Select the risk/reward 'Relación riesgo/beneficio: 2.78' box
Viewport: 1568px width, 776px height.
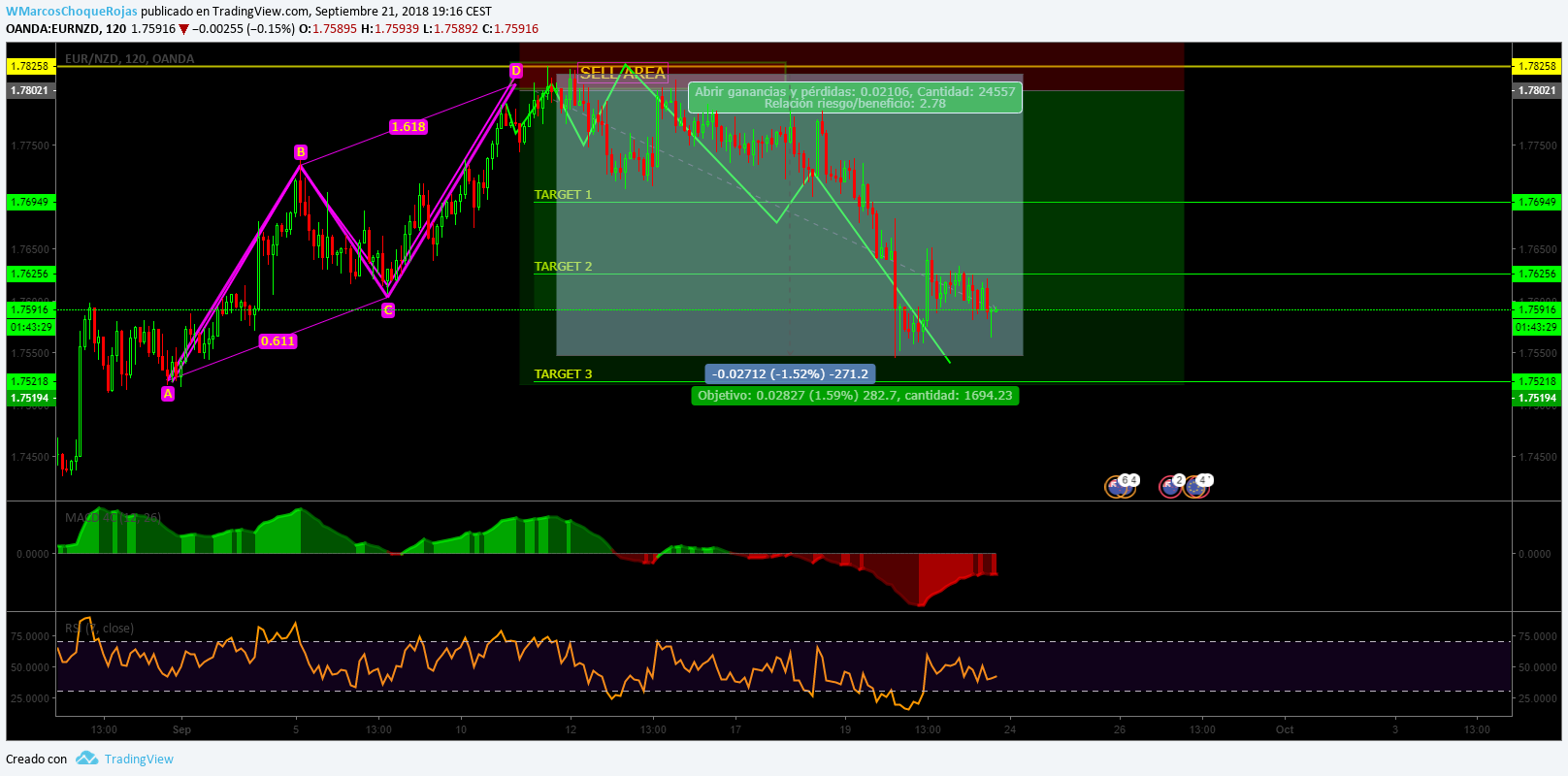(x=855, y=98)
